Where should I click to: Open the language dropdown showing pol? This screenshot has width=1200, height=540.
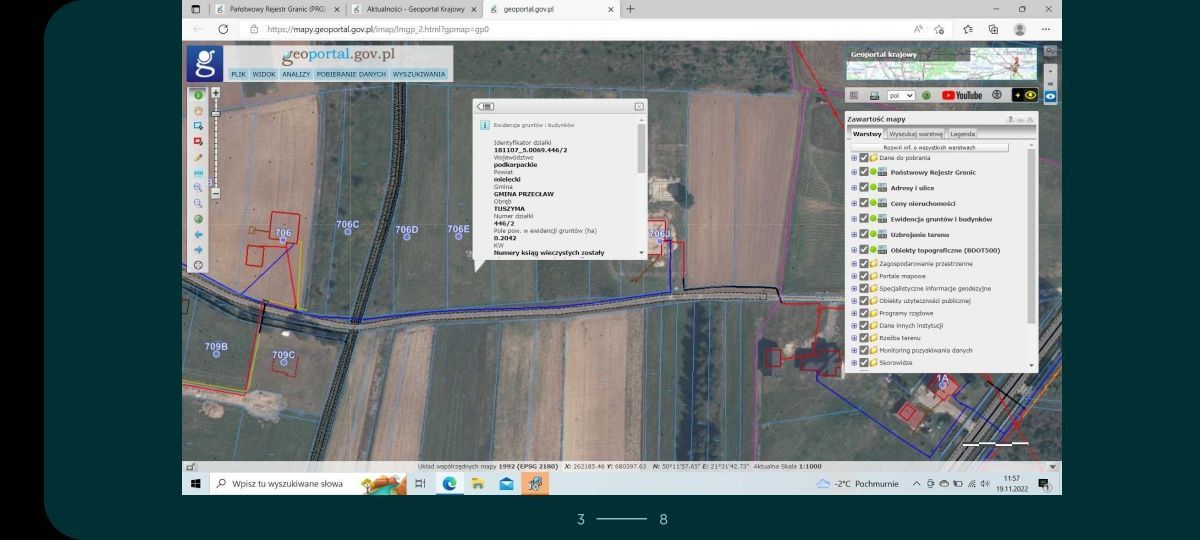901,95
